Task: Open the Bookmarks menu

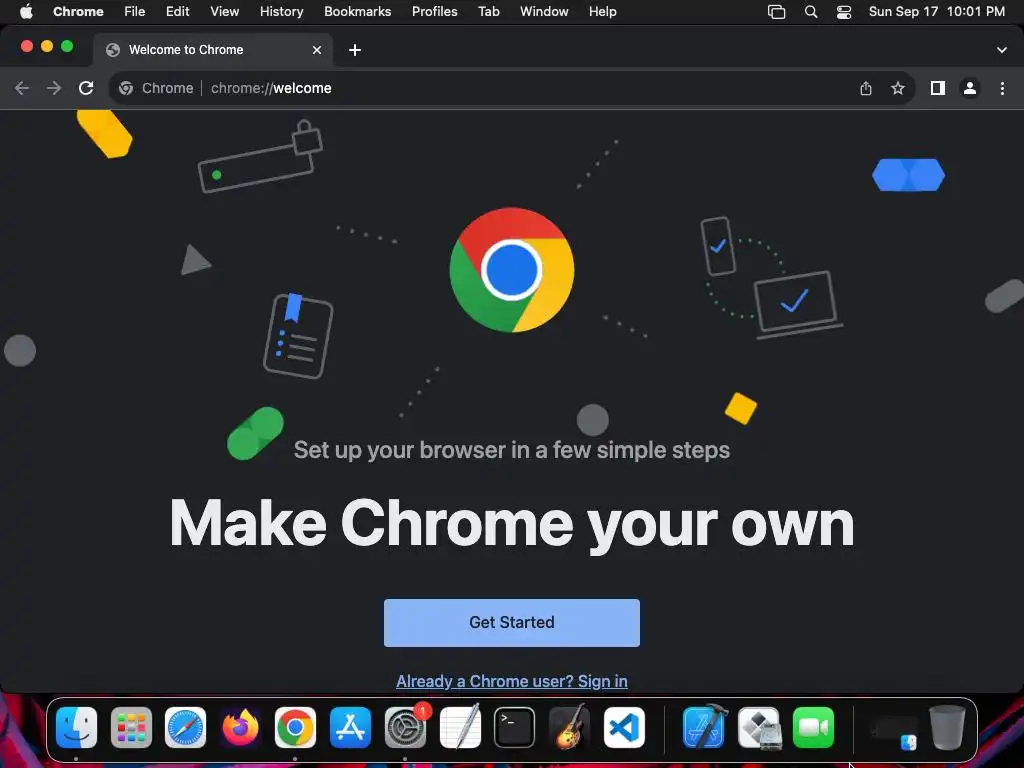Action: 357,12
